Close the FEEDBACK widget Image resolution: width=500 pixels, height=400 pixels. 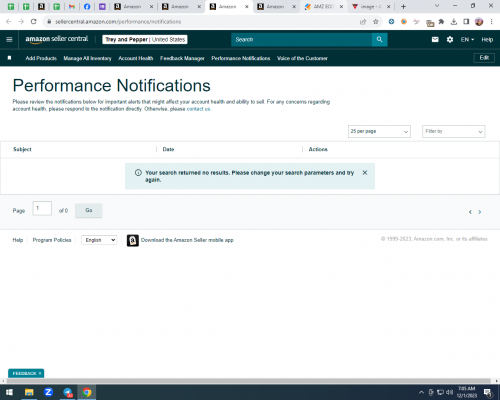[40, 373]
